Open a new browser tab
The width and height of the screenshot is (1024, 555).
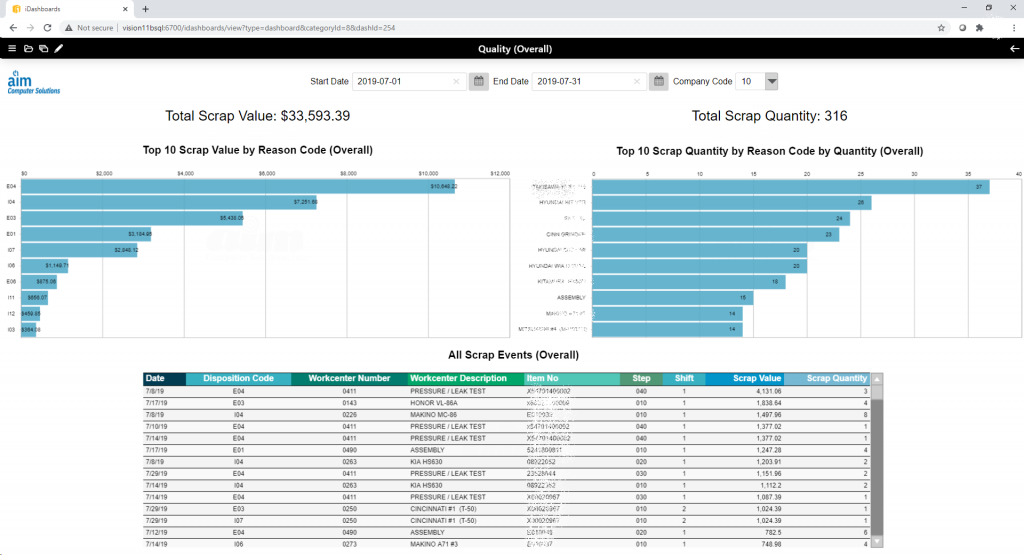146,9
